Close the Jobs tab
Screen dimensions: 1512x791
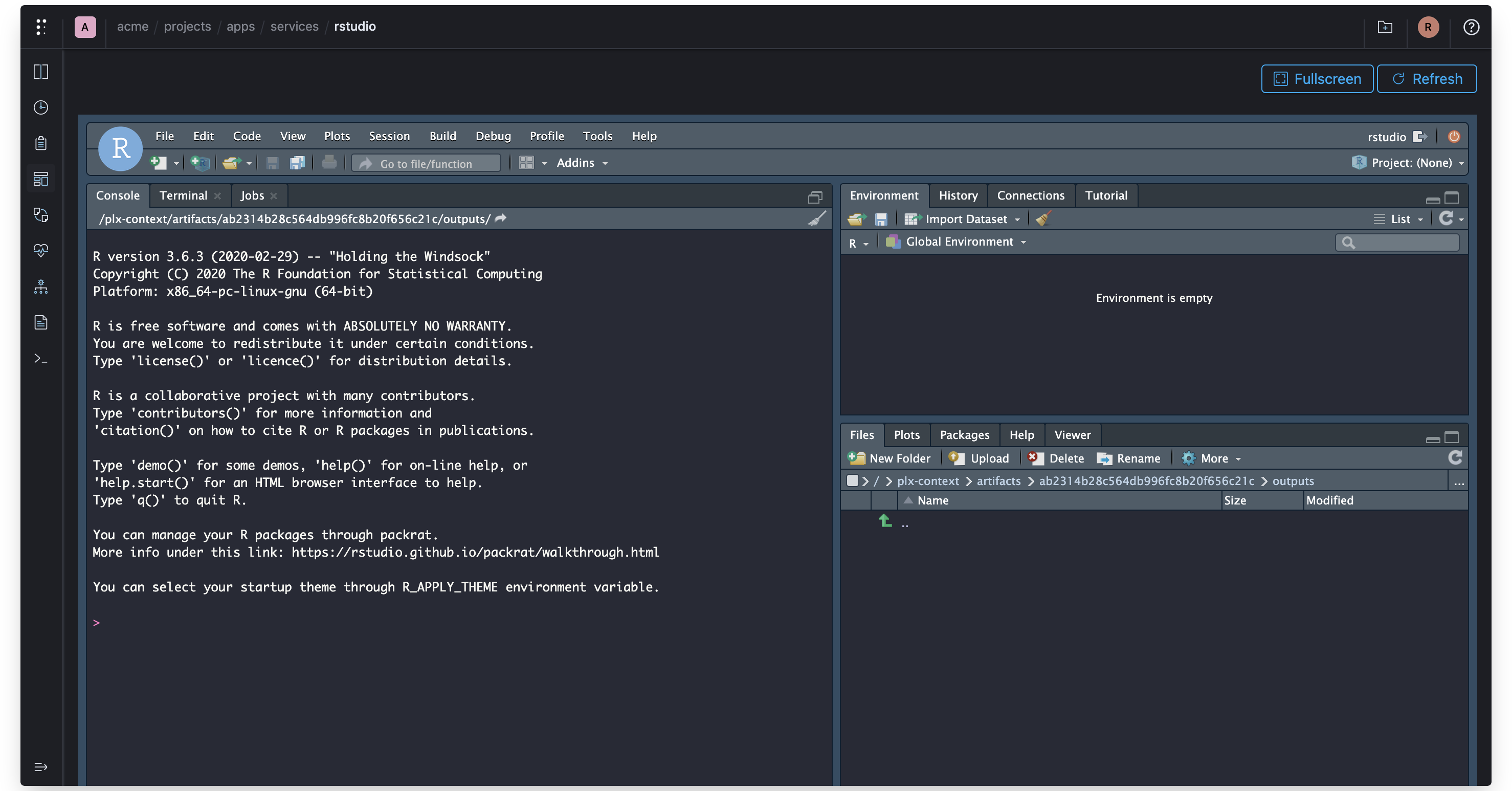[x=274, y=196]
